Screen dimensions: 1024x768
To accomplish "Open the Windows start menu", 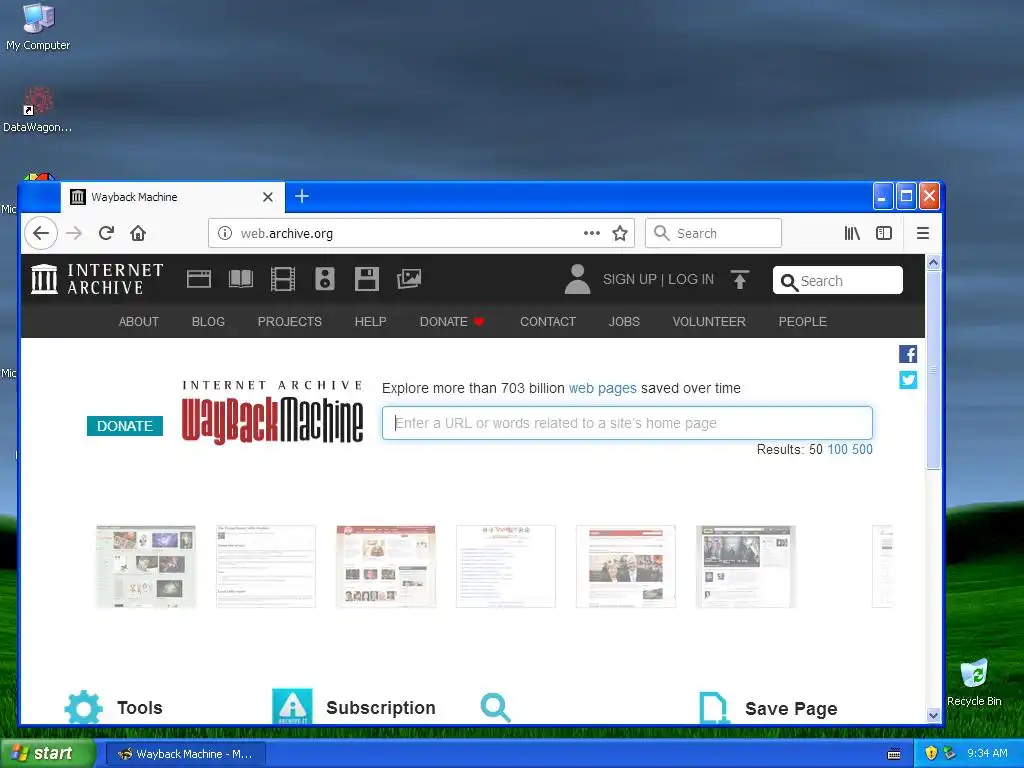I will pyautogui.click(x=48, y=754).
